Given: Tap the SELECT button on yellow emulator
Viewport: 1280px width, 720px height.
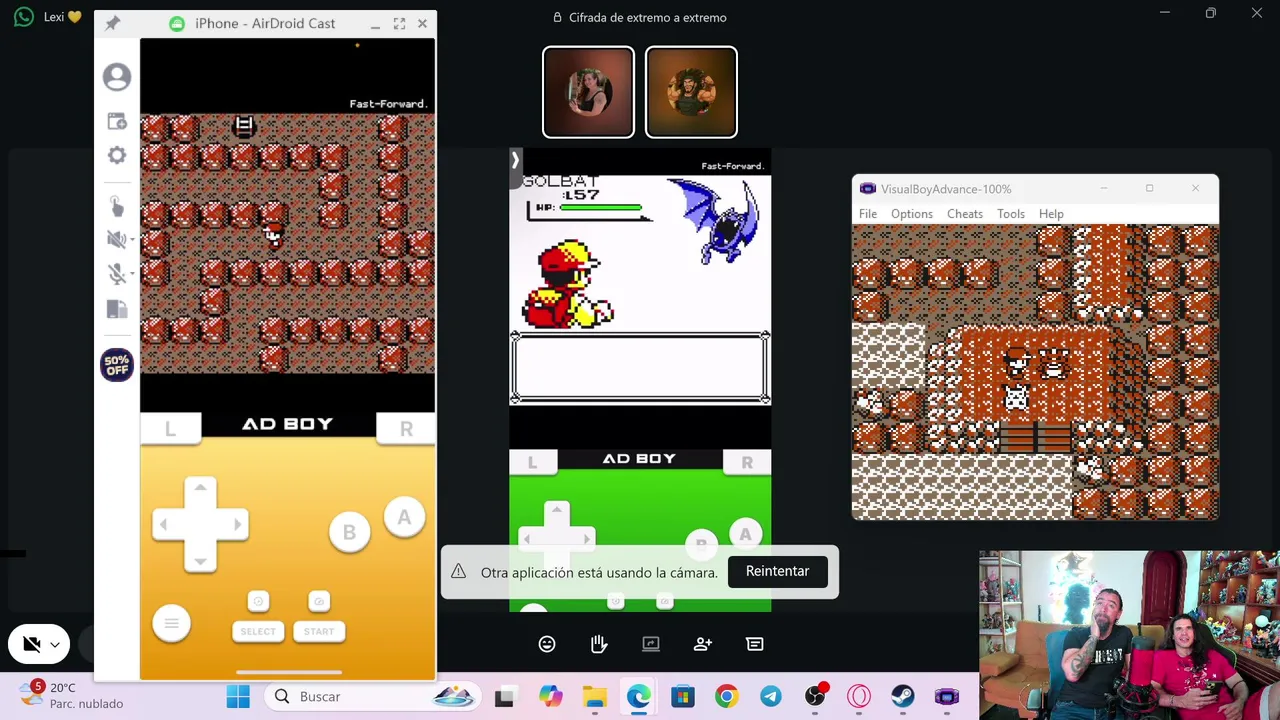Looking at the screenshot, I should click(x=258, y=631).
